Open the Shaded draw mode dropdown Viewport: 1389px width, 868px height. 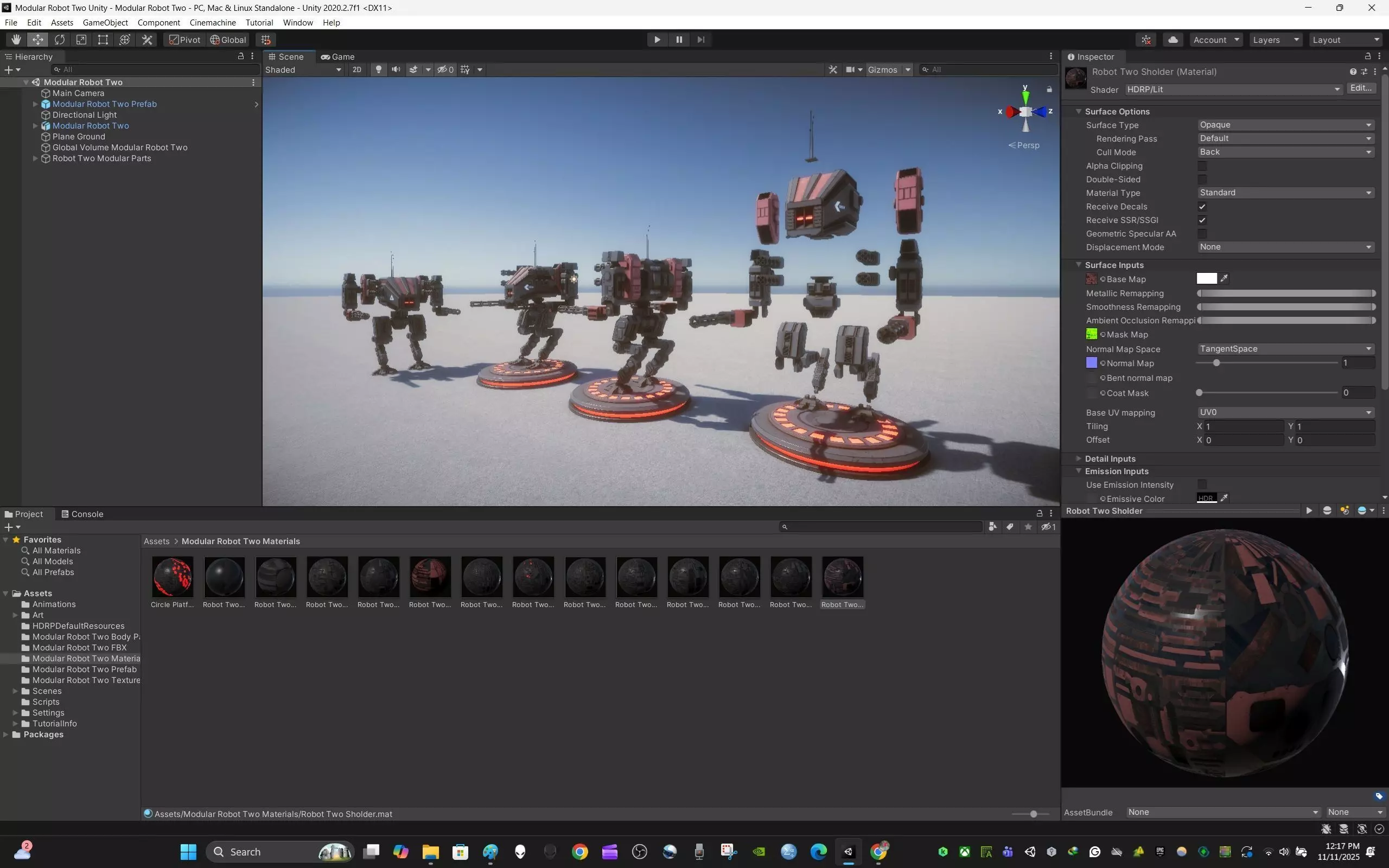point(303,69)
